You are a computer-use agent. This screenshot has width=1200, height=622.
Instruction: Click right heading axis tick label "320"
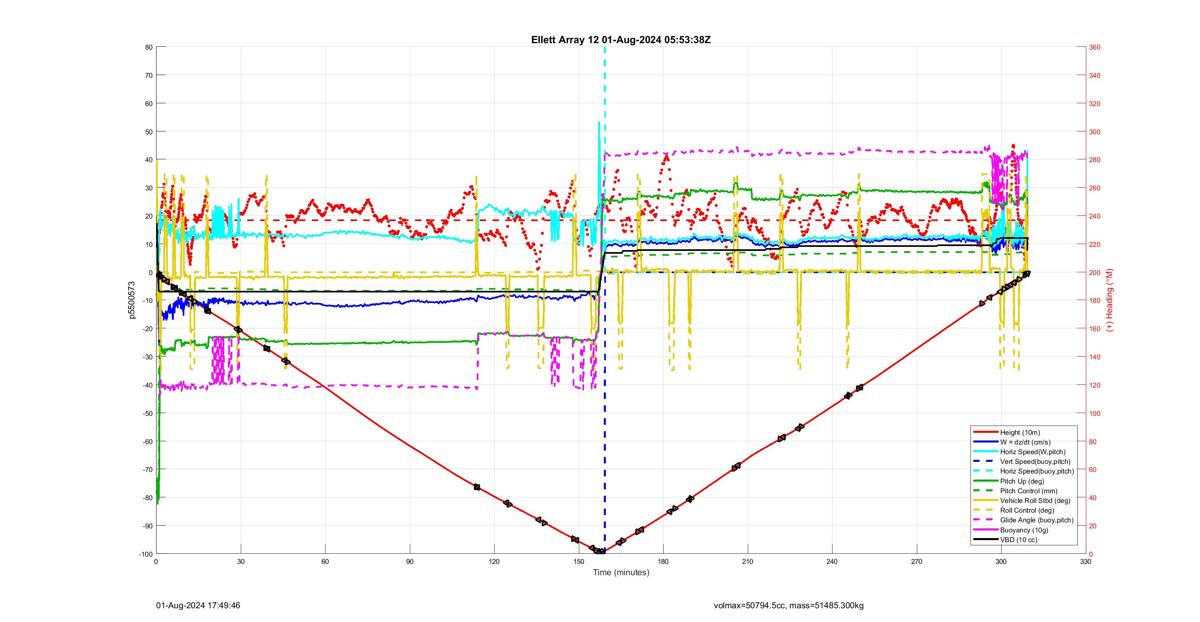1095,103
